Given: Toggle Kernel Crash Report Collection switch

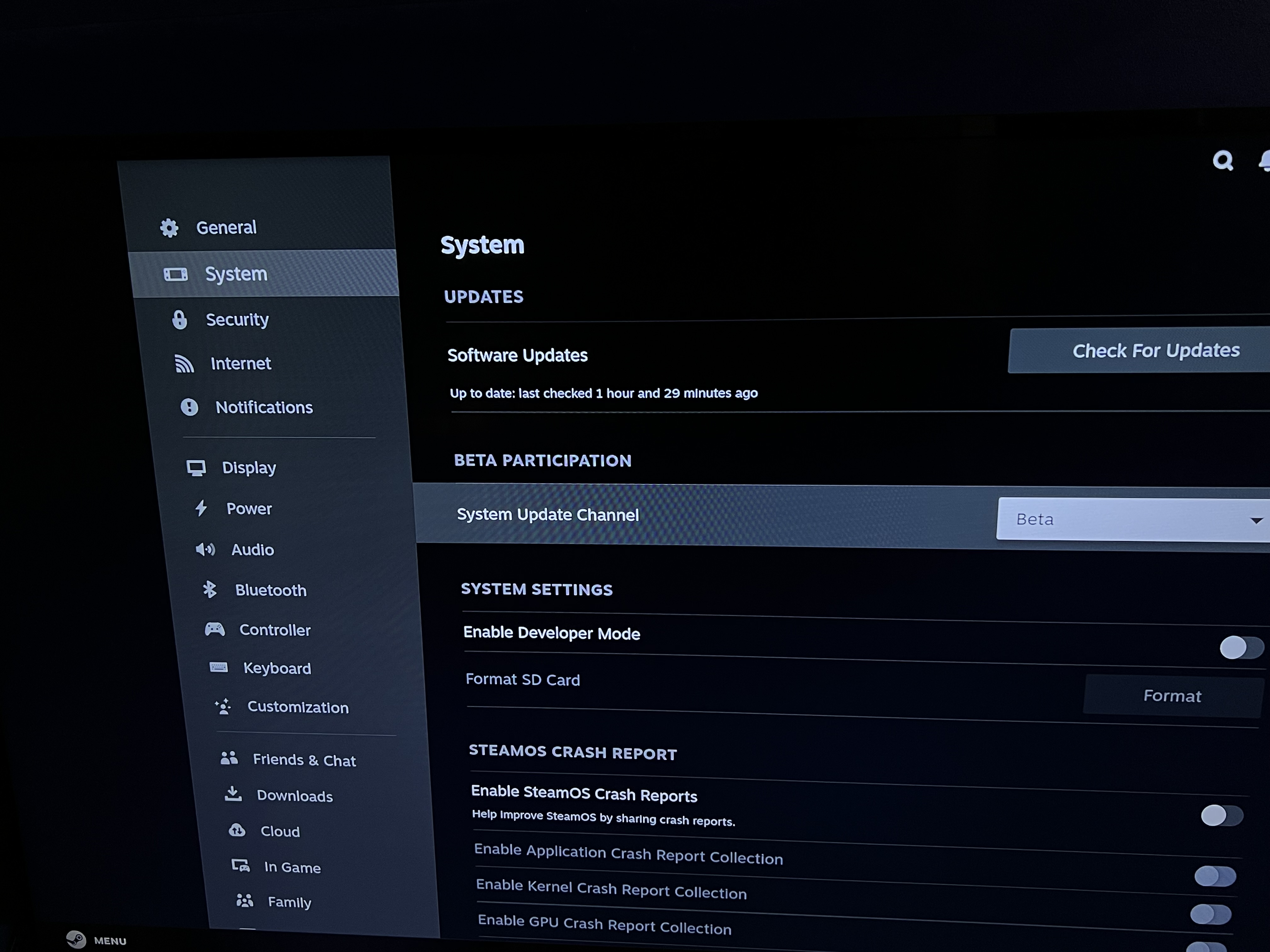Looking at the screenshot, I should click(1211, 914).
